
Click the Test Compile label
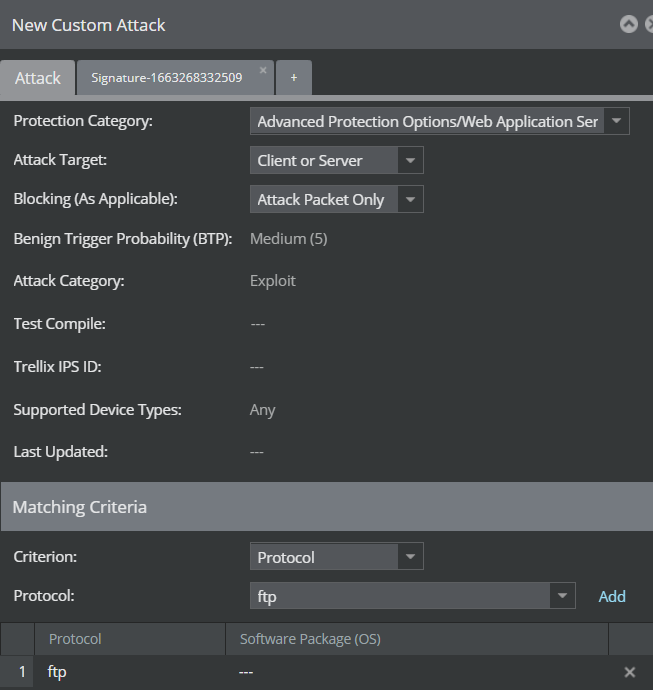[x=59, y=324]
